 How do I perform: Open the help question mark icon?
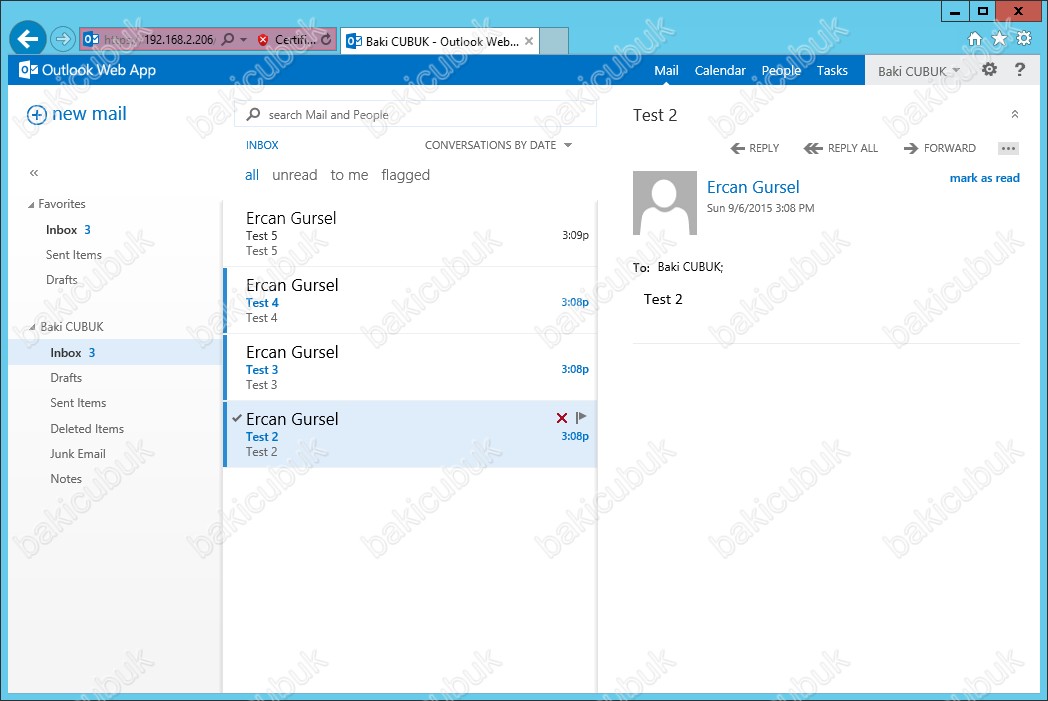coord(1019,69)
